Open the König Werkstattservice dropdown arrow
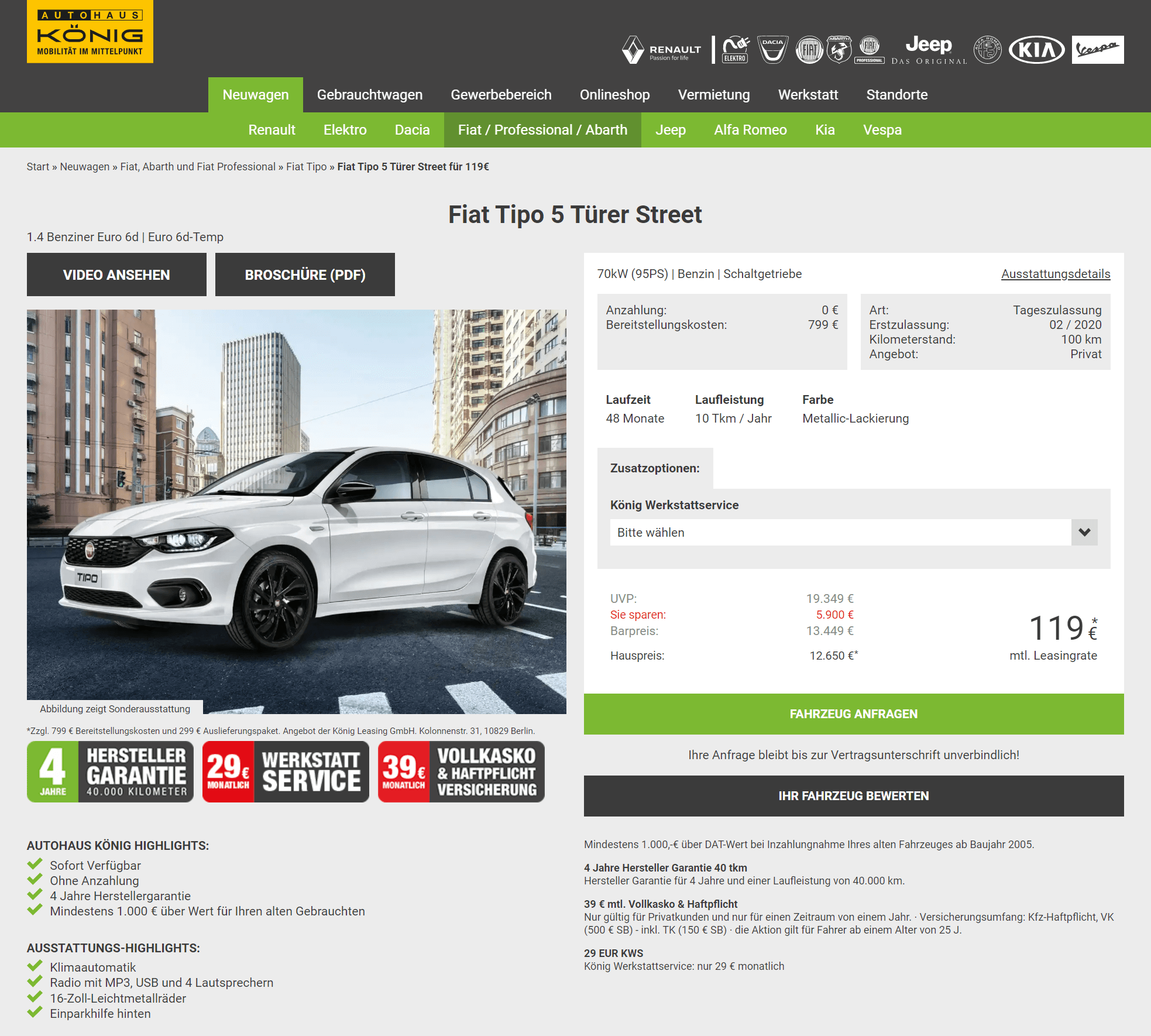The width and height of the screenshot is (1151, 1036). point(1084,533)
